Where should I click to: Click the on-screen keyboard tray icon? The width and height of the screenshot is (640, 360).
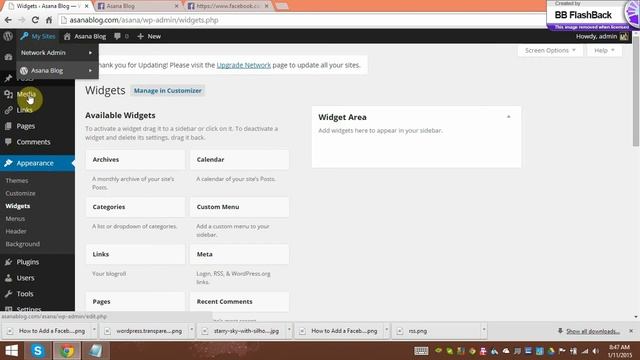click(x=421, y=351)
